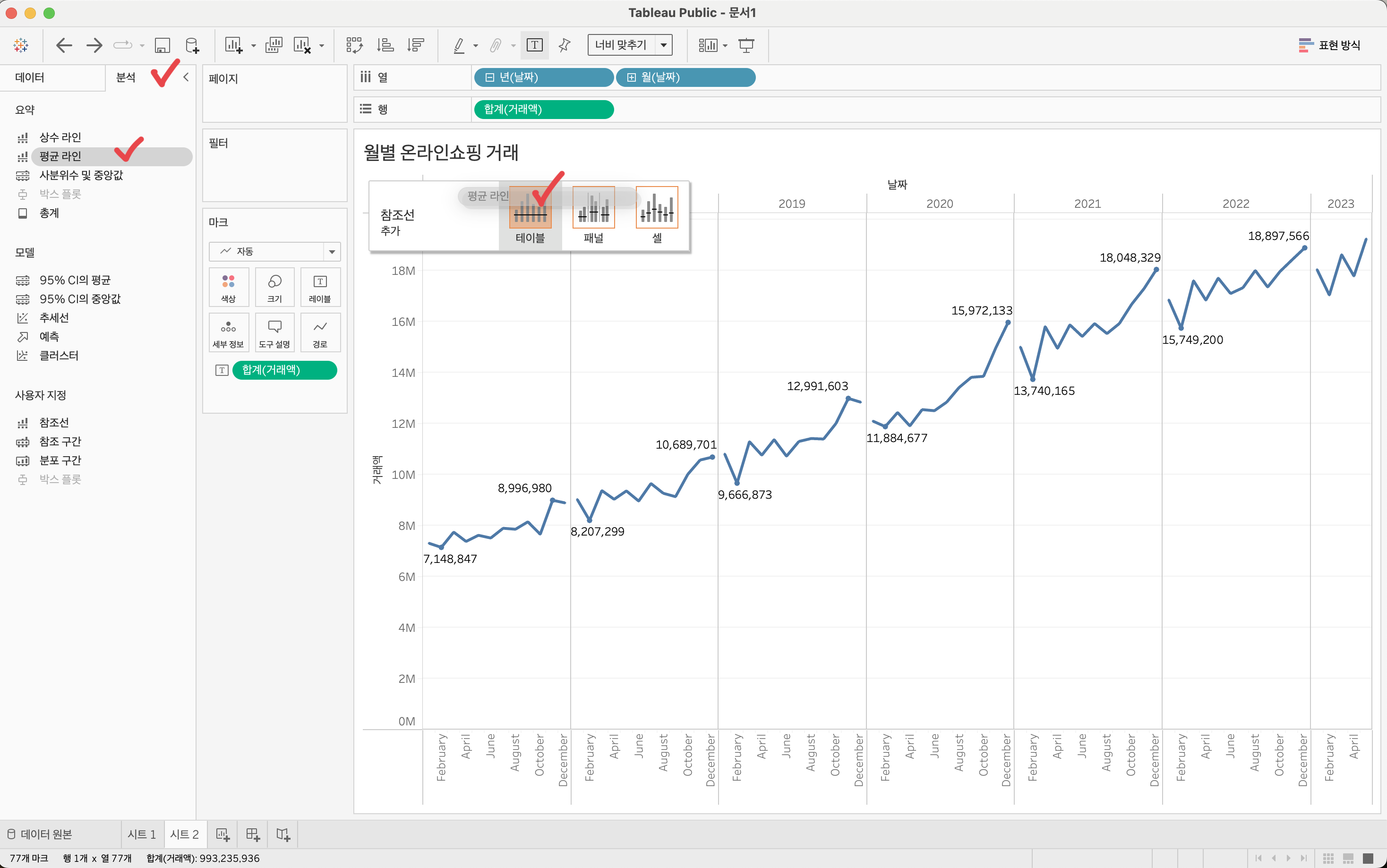Screen dimensions: 1387x868
Task: Click the Presentation mode icon
Action: 746,45
